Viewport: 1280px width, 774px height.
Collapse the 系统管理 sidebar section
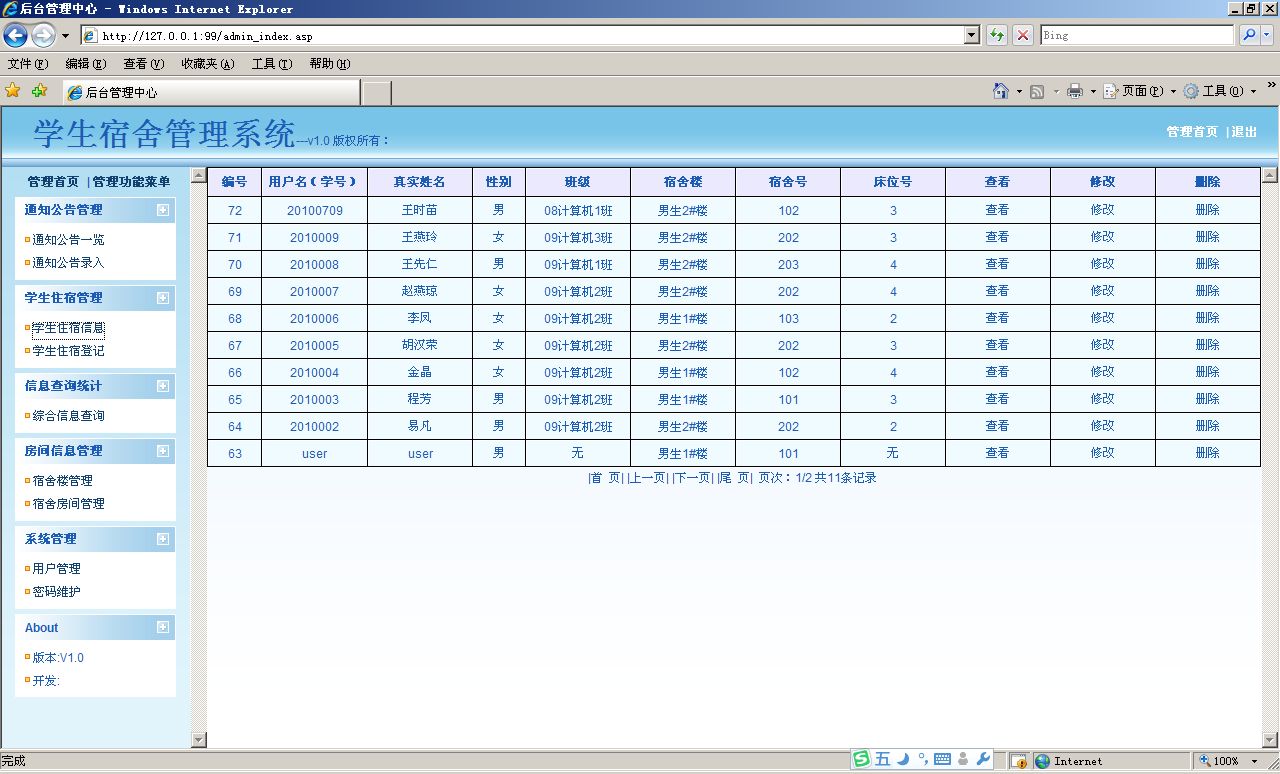(x=163, y=539)
